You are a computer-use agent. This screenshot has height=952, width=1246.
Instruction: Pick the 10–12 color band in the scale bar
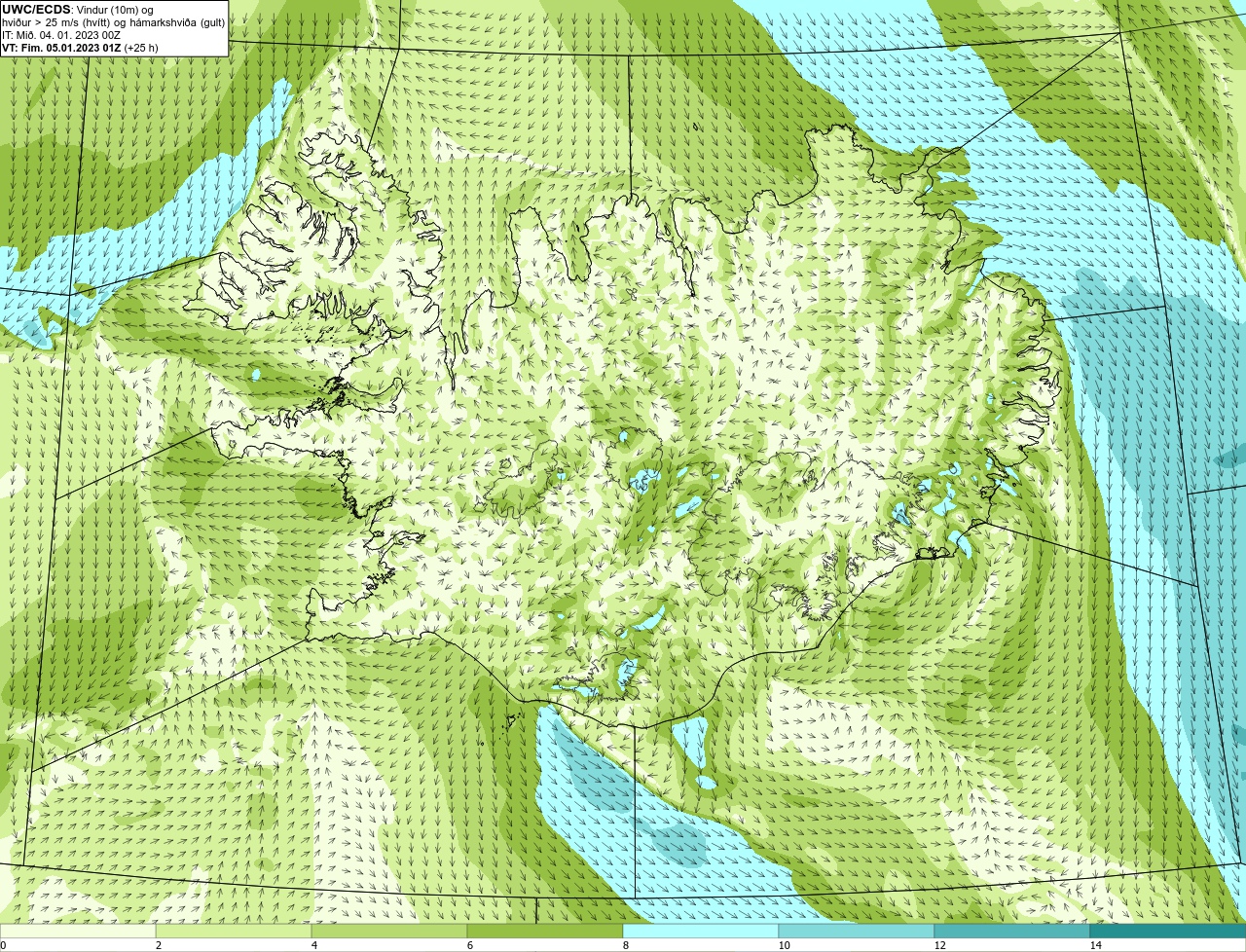[857, 931]
